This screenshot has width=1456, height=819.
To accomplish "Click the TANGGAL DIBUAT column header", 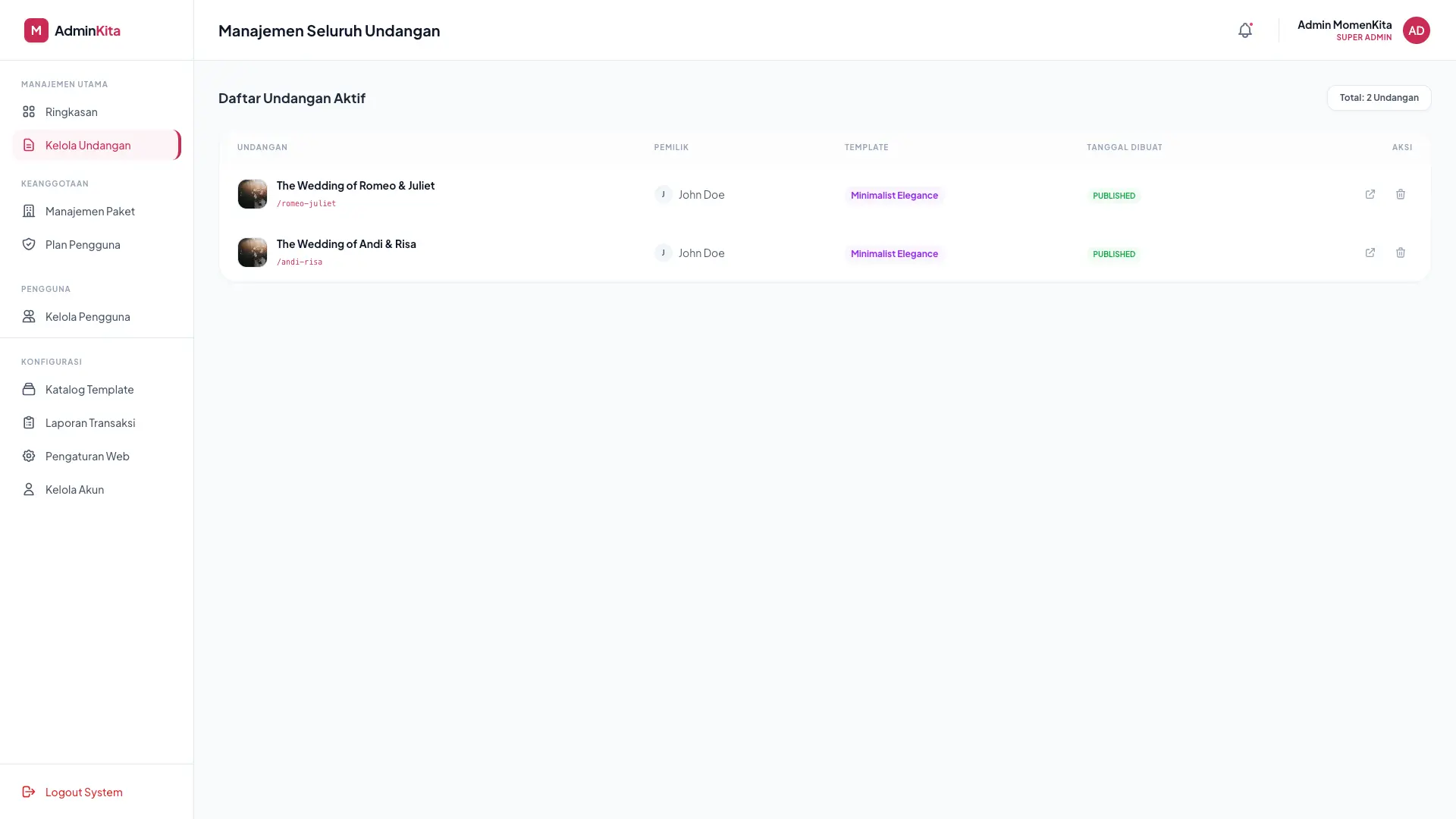I will tap(1125, 147).
